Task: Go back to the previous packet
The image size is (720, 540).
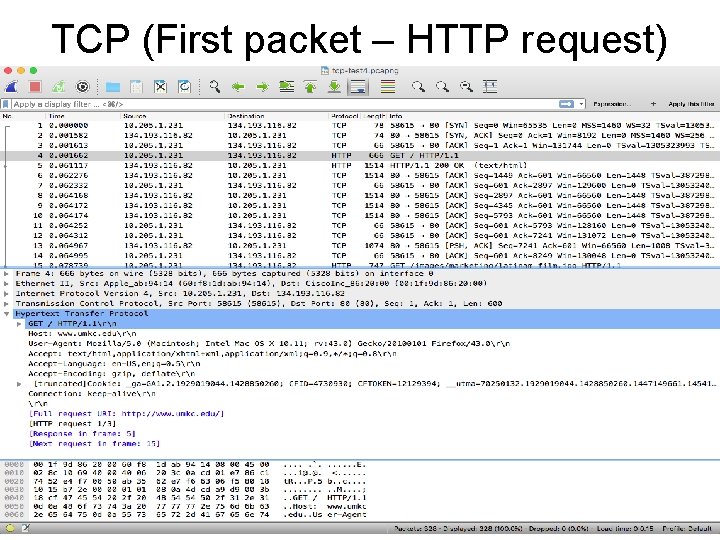Action: [x=238, y=87]
